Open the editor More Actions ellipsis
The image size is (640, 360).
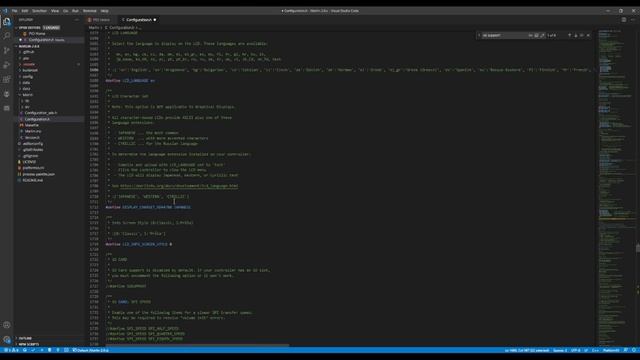point(633,20)
